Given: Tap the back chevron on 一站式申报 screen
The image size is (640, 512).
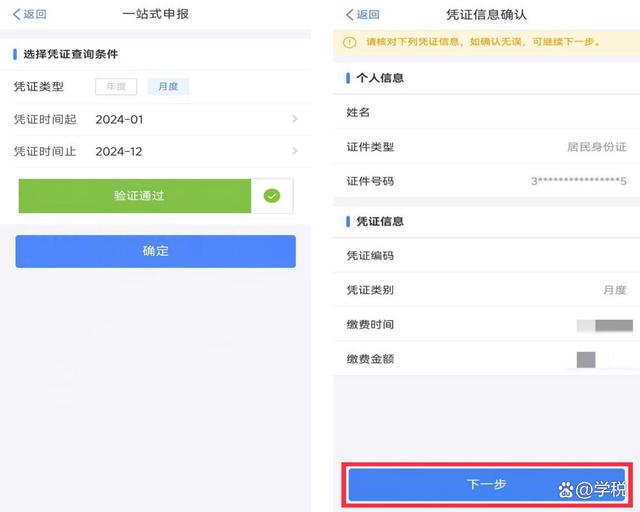Looking at the screenshot, I should click(16, 14).
